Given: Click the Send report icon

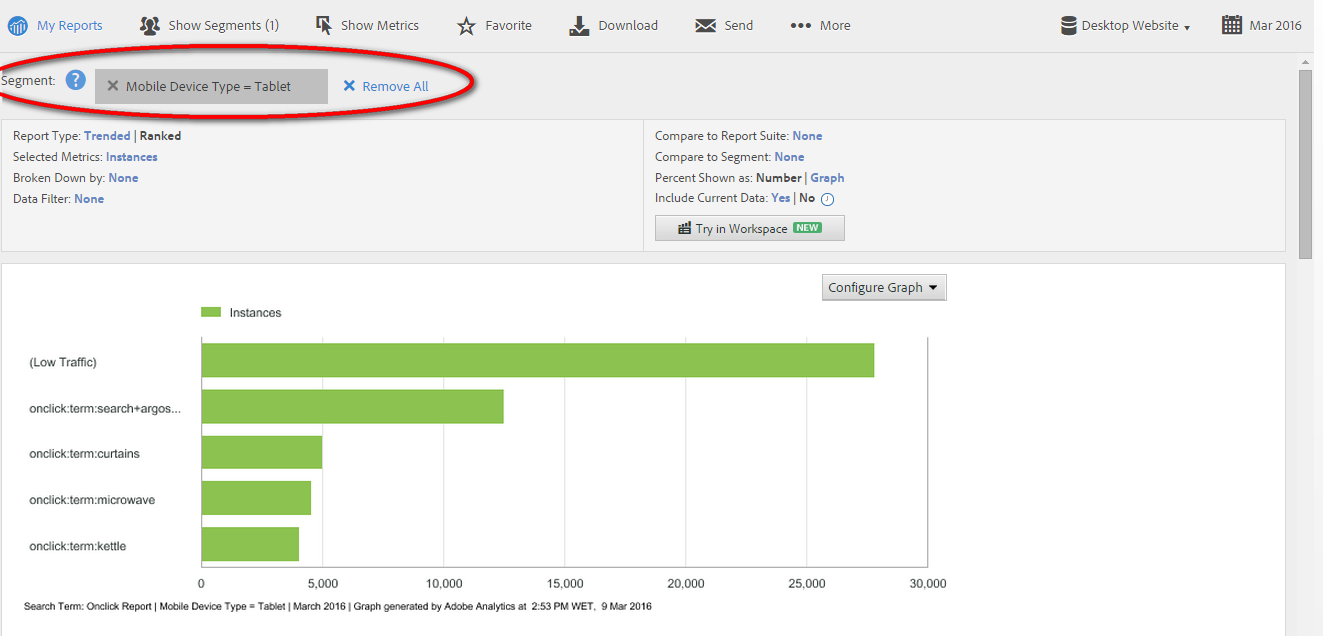Looking at the screenshot, I should (x=723, y=25).
